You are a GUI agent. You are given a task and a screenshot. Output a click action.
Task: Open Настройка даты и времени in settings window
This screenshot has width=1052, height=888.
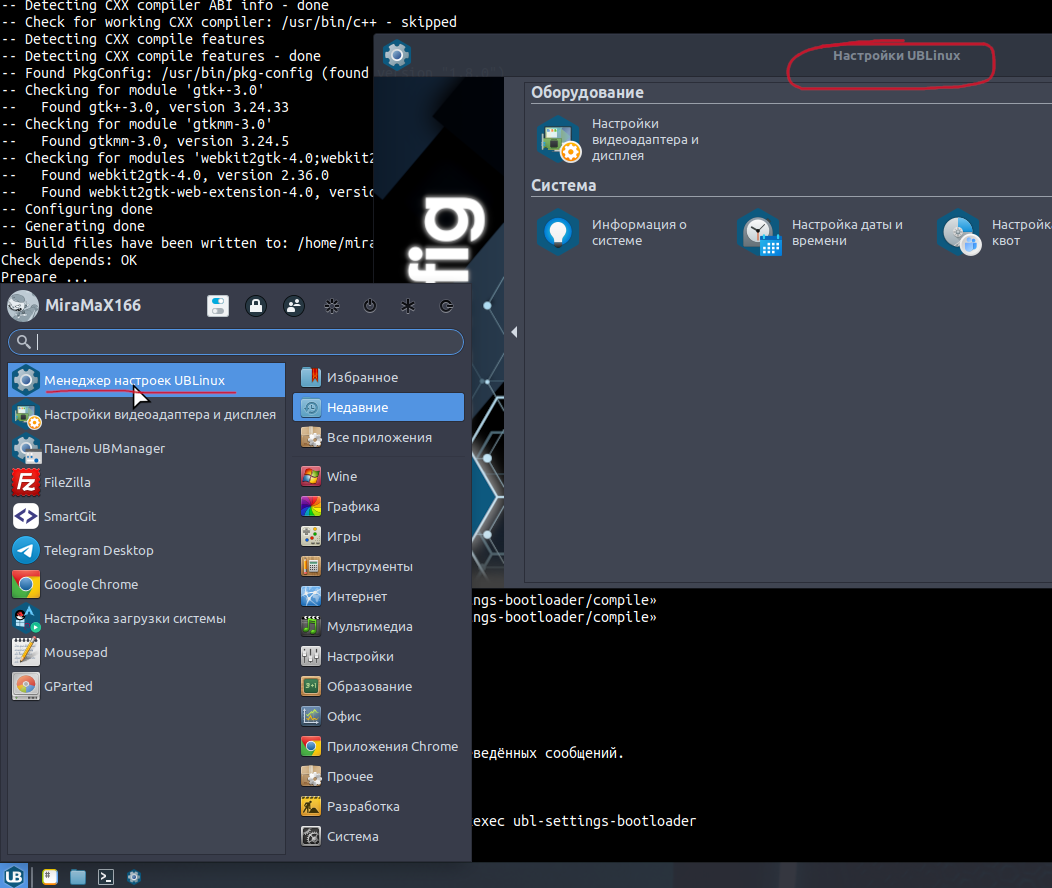[x=822, y=233]
